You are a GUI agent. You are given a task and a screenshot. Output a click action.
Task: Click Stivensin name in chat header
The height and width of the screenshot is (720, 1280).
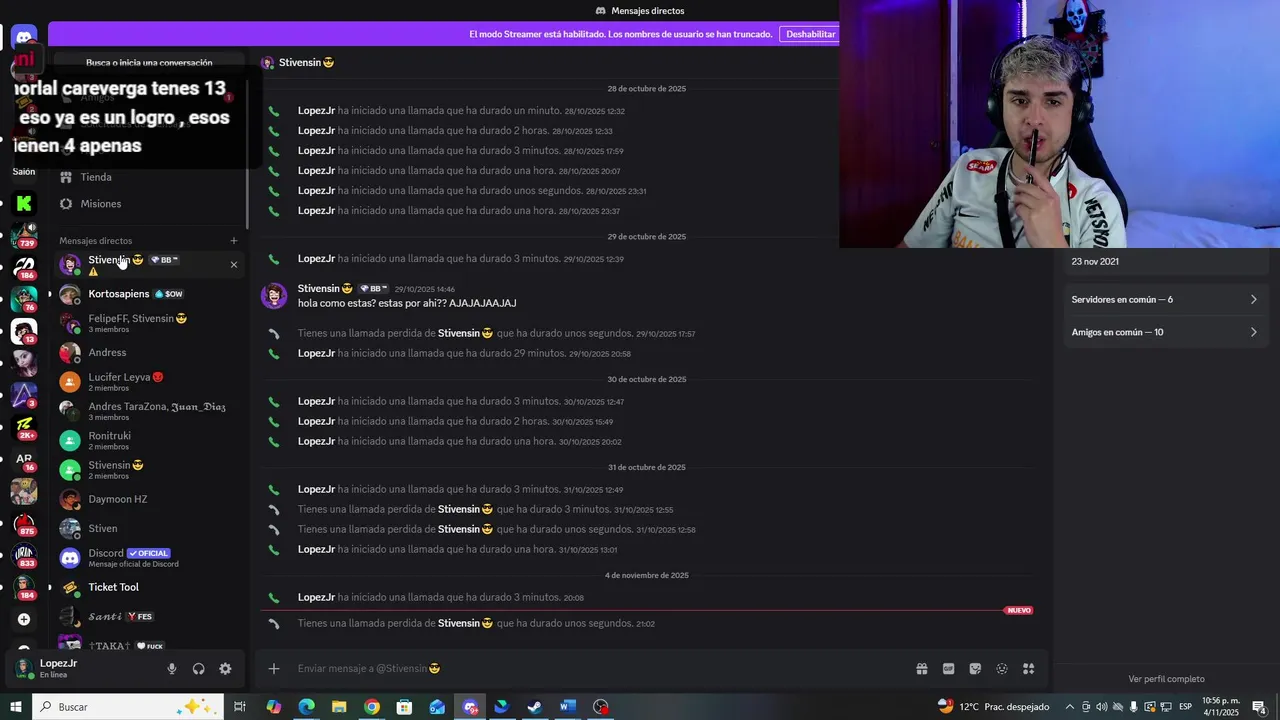[306, 62]
